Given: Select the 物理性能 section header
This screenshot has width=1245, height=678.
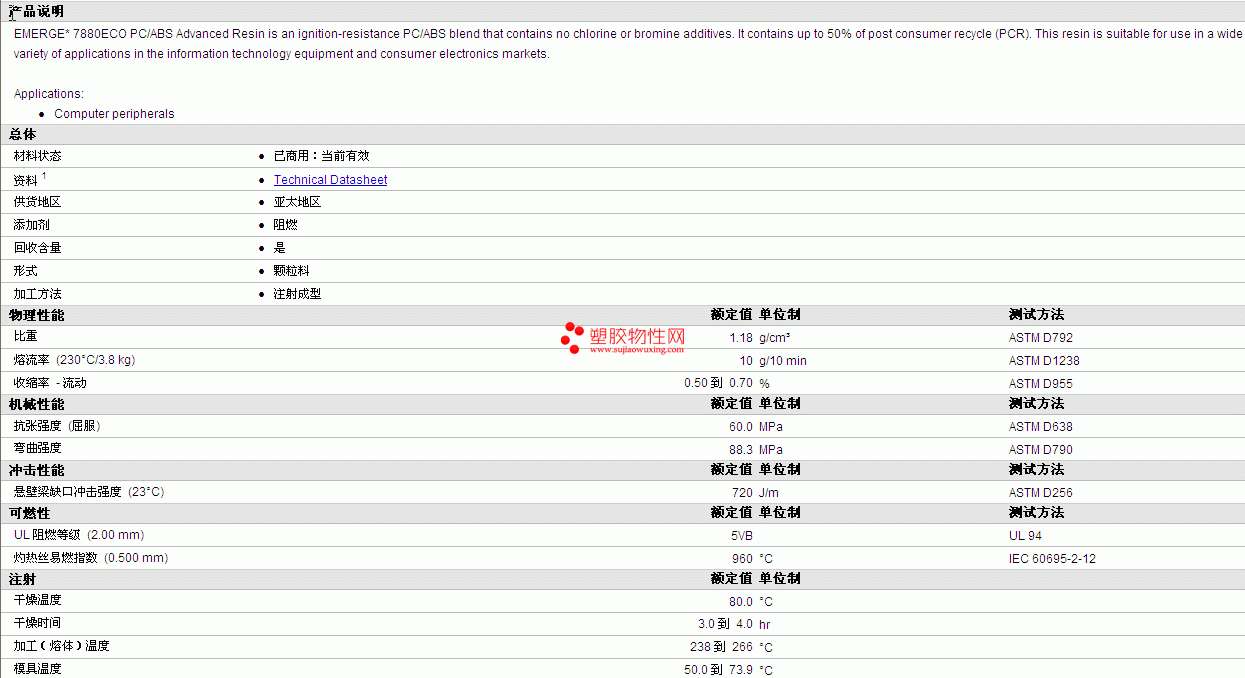Looking at the screenshot, I should (36, 315).
